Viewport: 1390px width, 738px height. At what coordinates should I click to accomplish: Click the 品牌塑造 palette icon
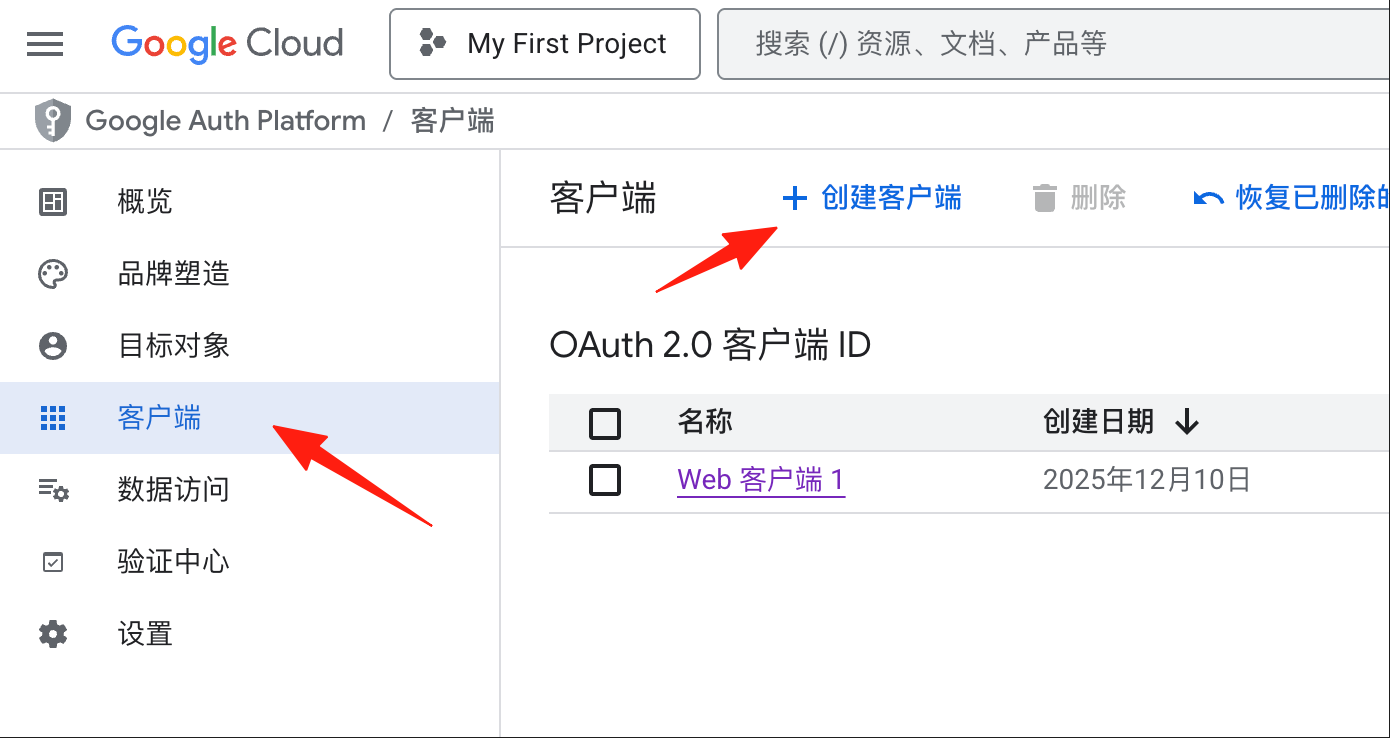tap(53, 274)
